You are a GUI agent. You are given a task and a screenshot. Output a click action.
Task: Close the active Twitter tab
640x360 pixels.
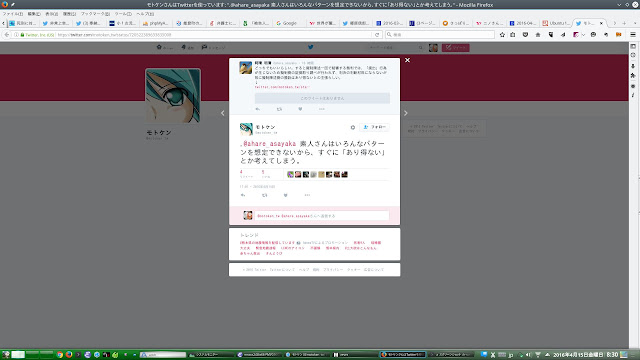click(601, 23)
